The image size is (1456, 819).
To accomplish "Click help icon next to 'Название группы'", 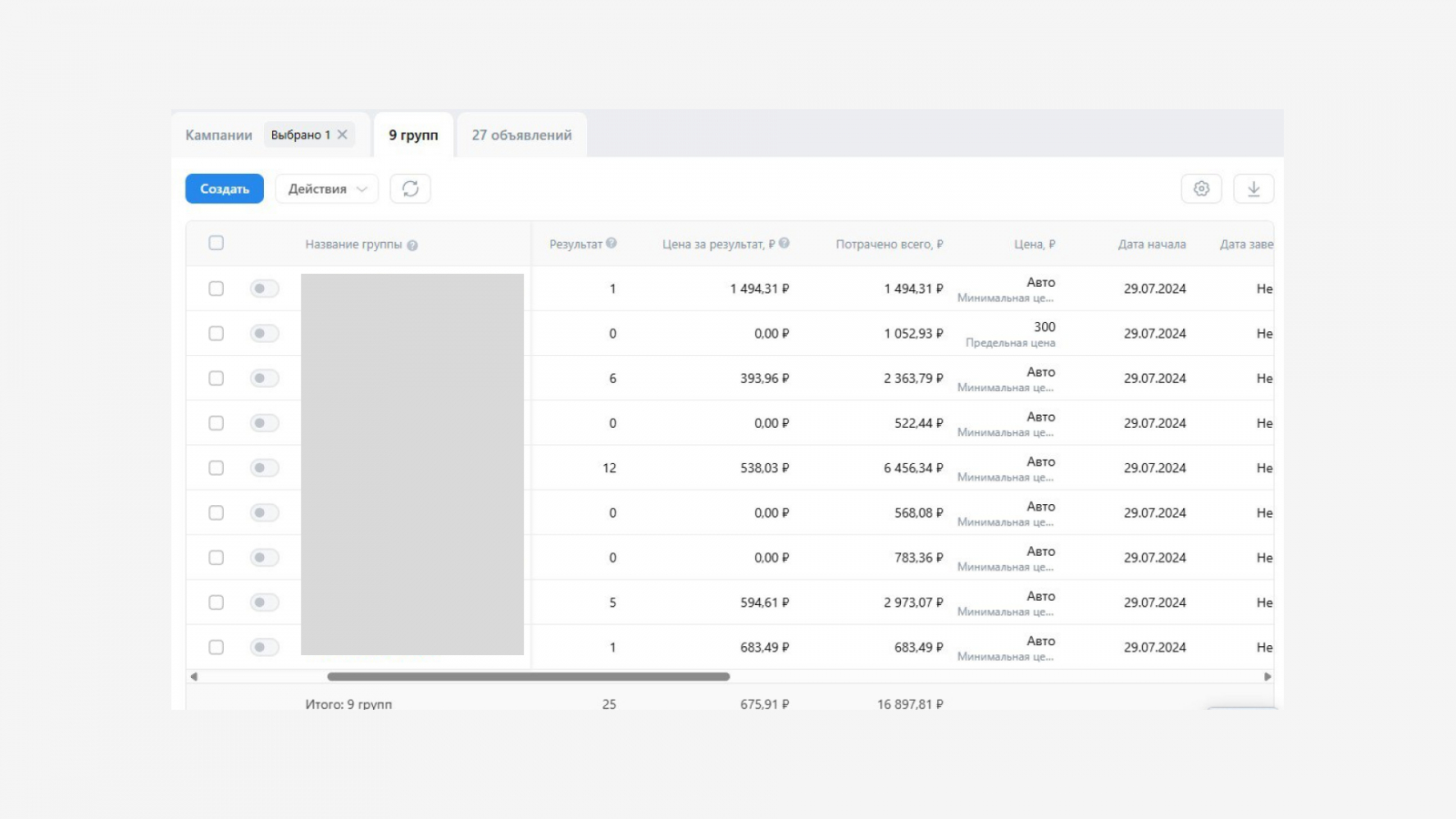I will [x=412, y=246].
